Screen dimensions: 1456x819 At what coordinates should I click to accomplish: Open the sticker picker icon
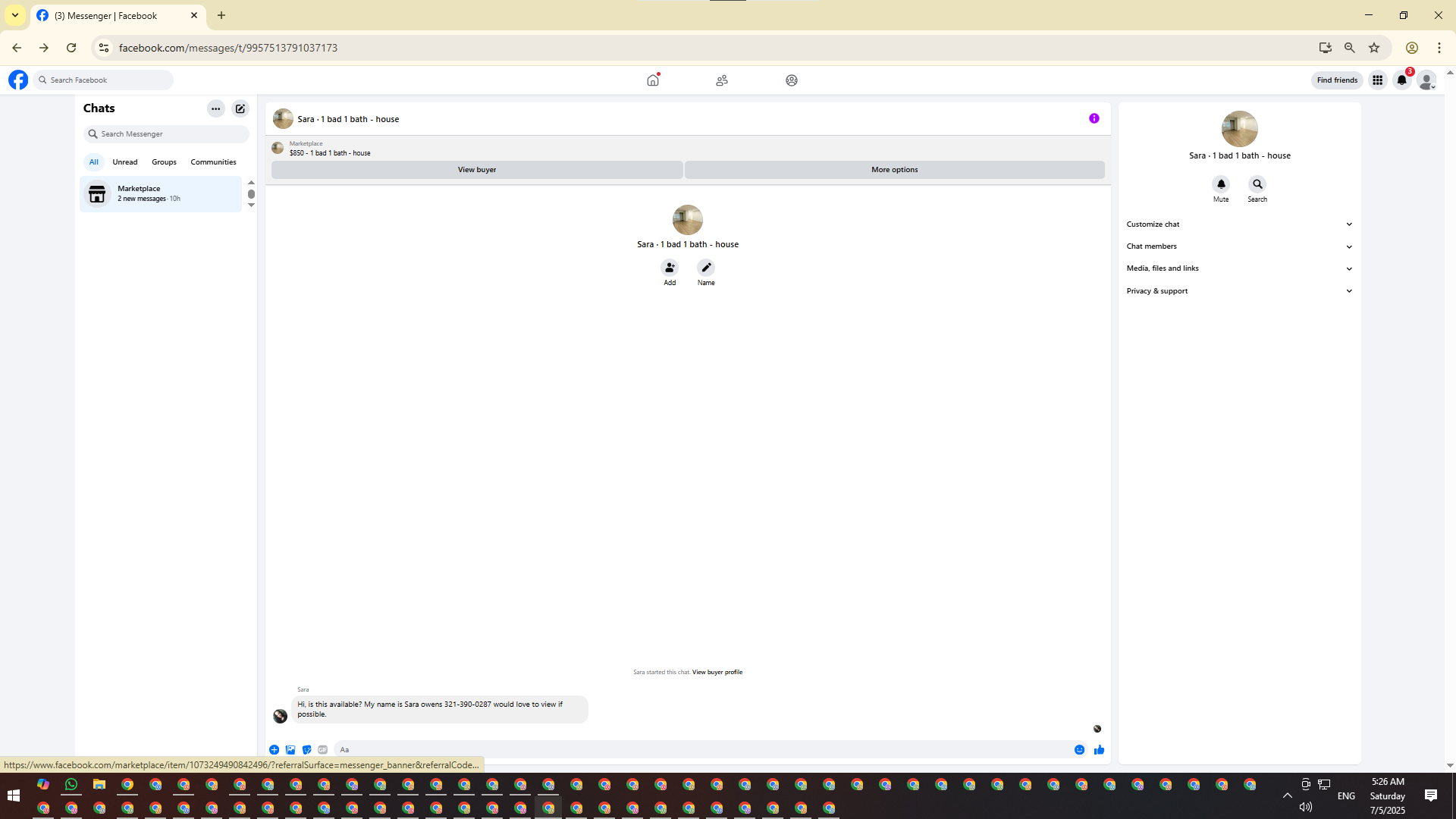coord(306,749)
